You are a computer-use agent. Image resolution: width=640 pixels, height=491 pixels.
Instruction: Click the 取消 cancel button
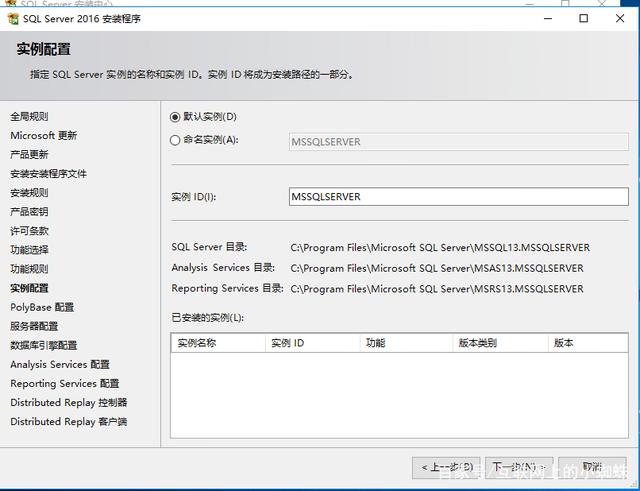point(592,467)
